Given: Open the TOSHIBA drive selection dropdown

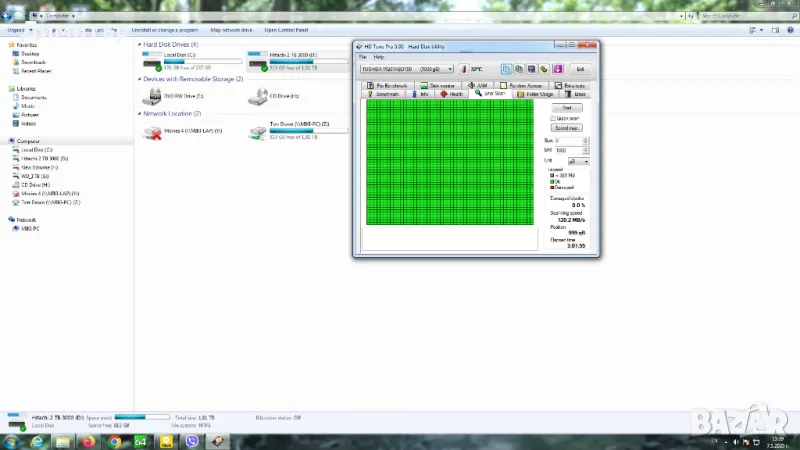Looking at the screenshot, I should (x=407, y=69).
